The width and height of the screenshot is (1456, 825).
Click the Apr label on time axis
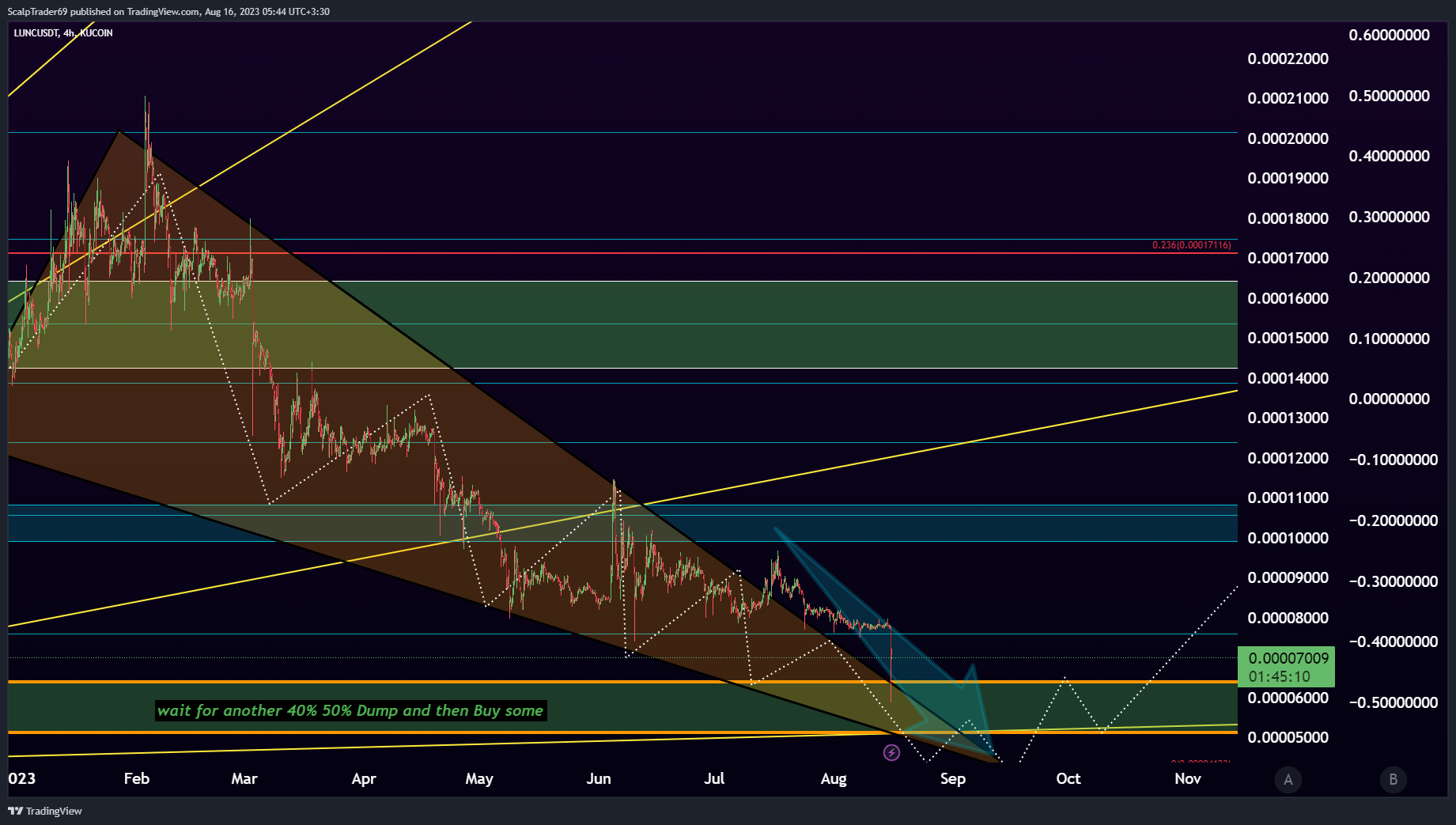pos(364,778)
